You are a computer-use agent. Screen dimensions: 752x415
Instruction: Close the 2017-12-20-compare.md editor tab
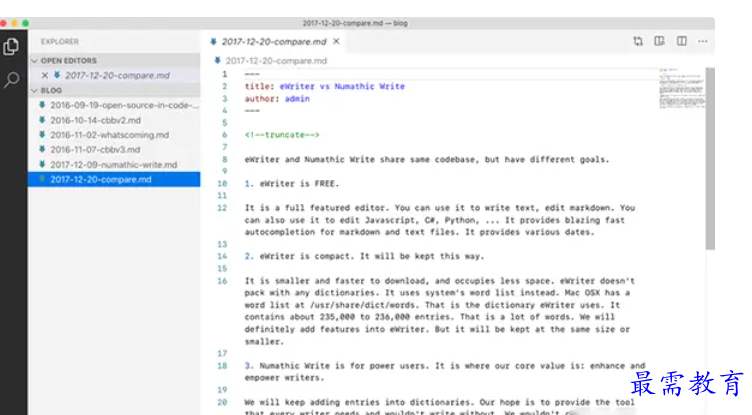[337, 42]
